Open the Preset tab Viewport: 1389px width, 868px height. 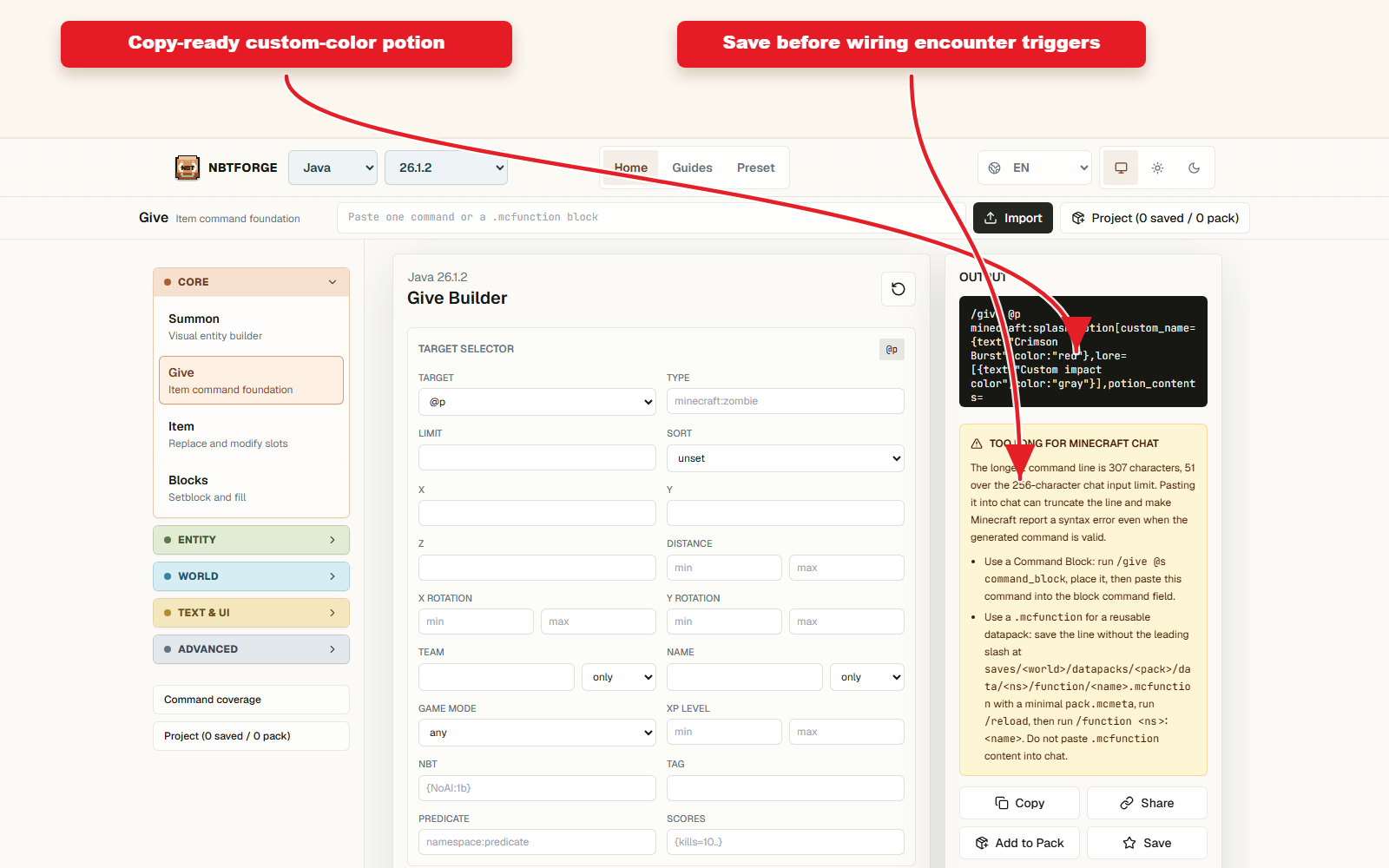pos(756,168)
